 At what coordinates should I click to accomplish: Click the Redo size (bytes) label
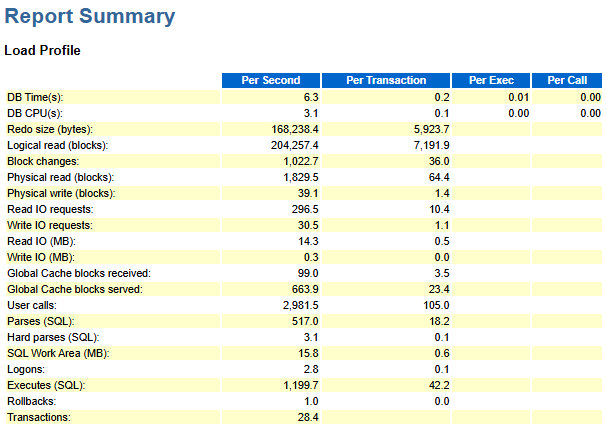click(49, 129)
